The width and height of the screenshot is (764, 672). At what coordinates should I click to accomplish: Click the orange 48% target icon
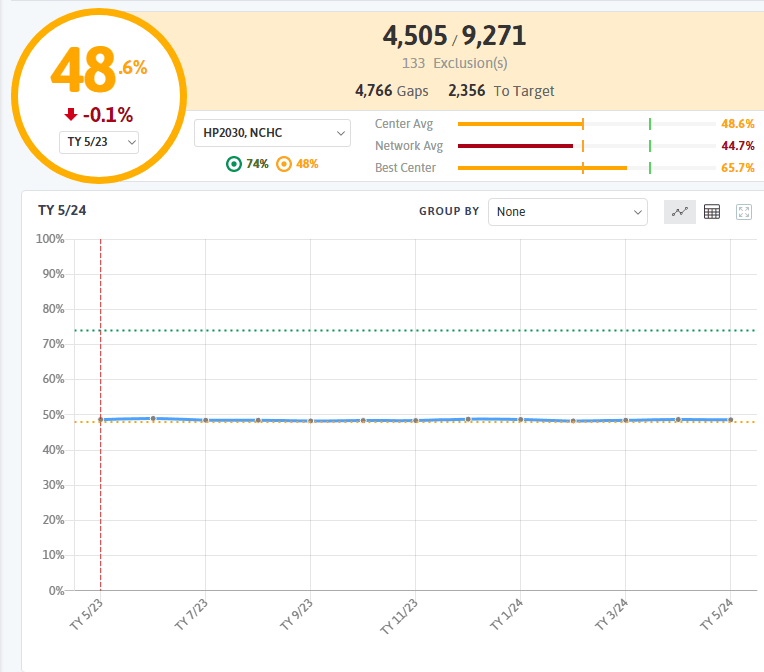point(283,164)
